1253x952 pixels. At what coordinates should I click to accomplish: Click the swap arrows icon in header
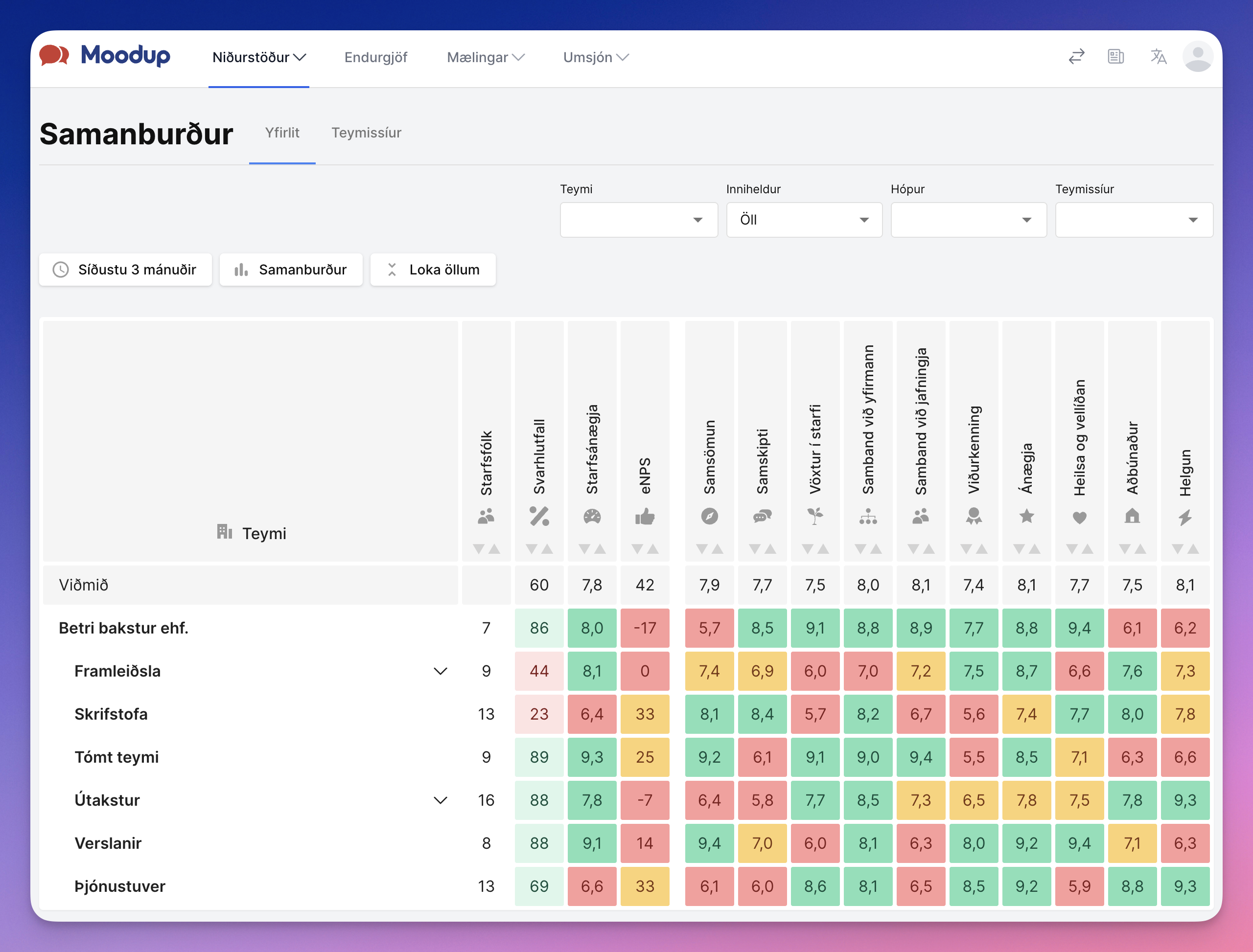pyautogui.click(x=1076, y=57)
